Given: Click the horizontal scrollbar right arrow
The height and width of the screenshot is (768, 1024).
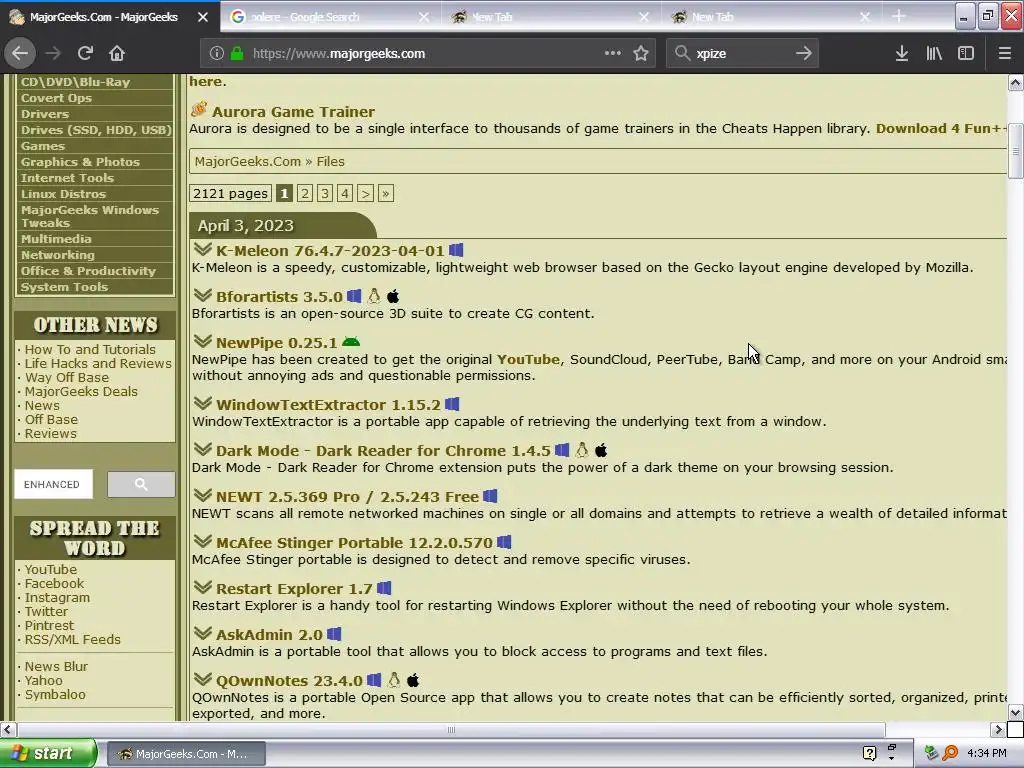Looking at the screenshot, I should [x=998, y=729].
